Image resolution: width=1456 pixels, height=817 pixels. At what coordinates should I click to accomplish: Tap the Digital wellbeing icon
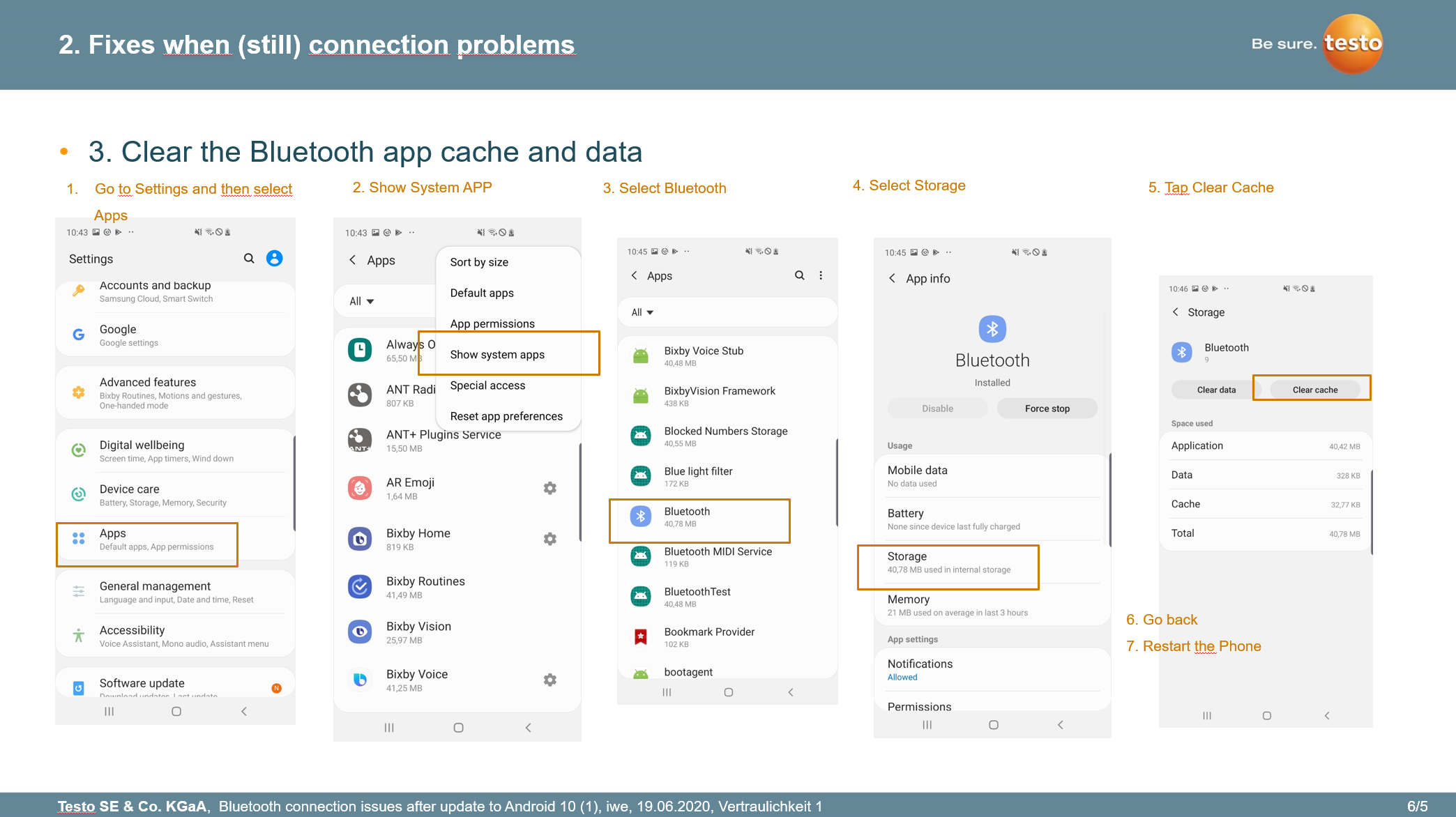coord(79,450)
